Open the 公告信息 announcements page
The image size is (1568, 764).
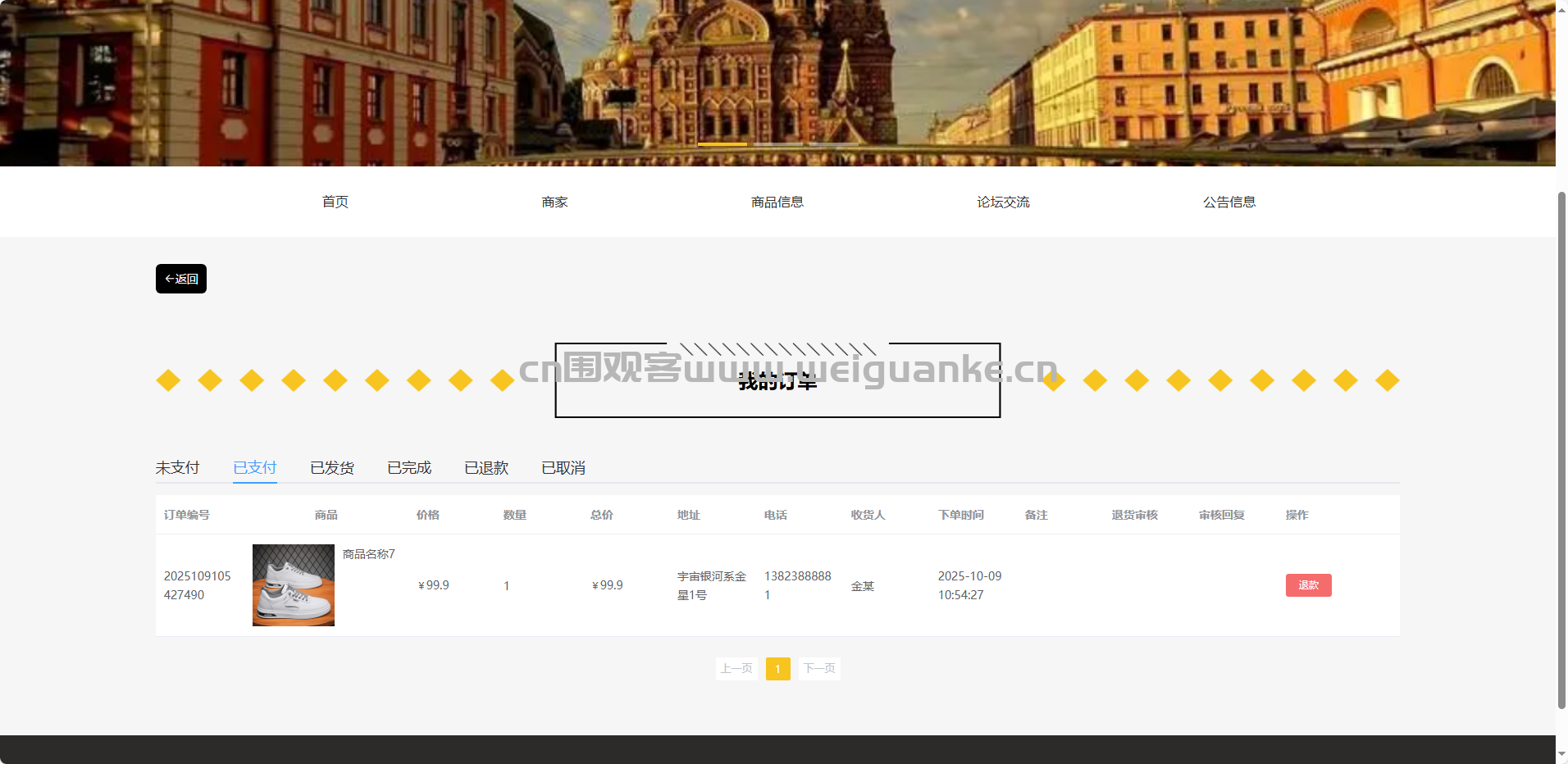point(1228,202)
